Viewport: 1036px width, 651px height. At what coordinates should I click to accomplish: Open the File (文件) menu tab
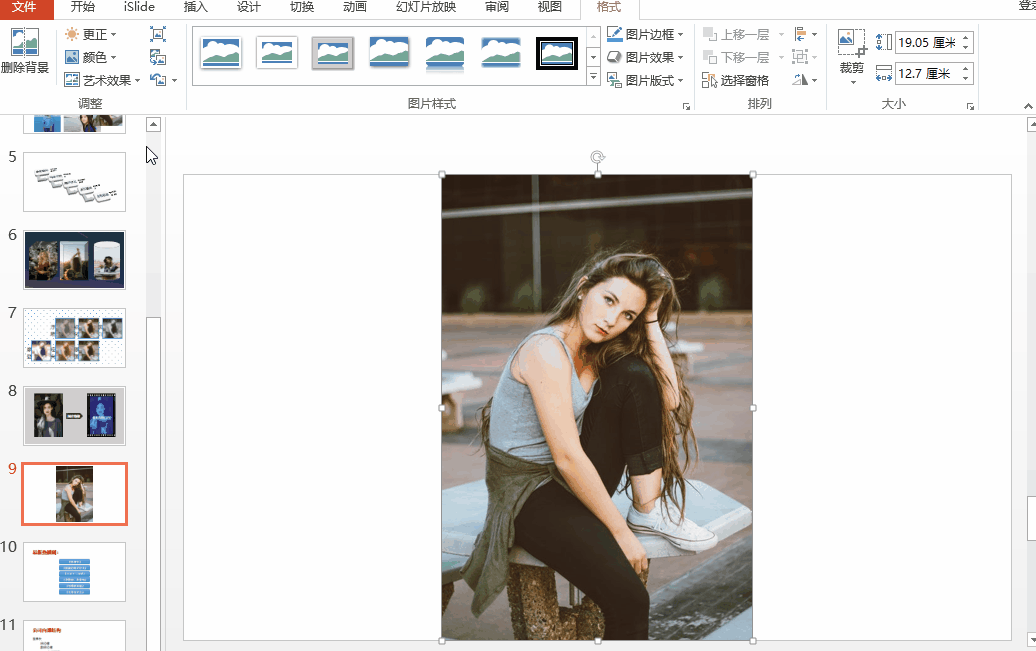coord(24,7)
